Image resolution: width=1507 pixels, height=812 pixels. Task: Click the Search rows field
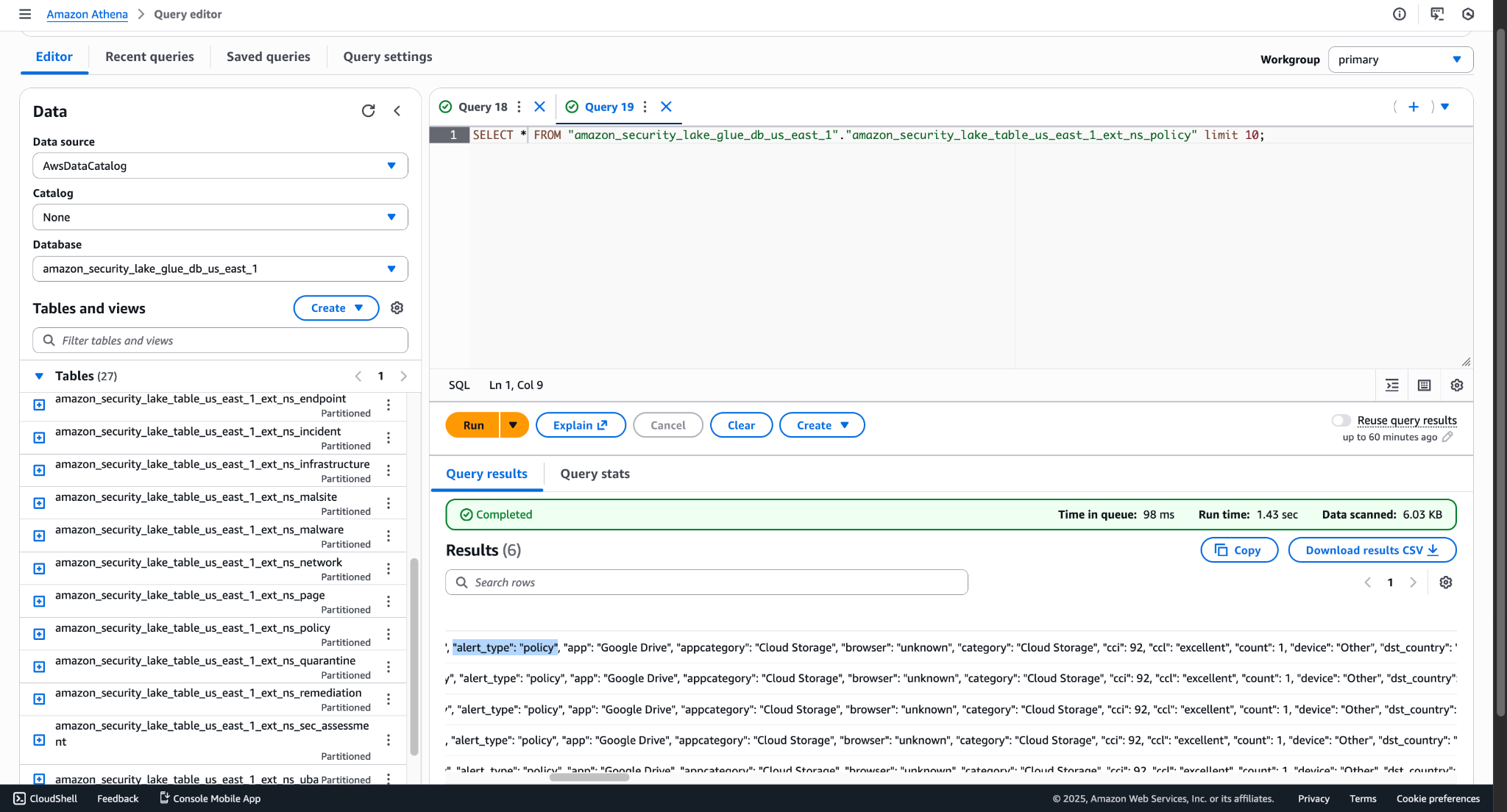click(x=706, y=583)
